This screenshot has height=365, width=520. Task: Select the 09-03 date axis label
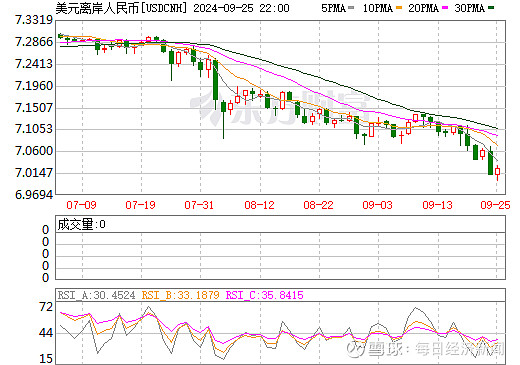(377, 205)
